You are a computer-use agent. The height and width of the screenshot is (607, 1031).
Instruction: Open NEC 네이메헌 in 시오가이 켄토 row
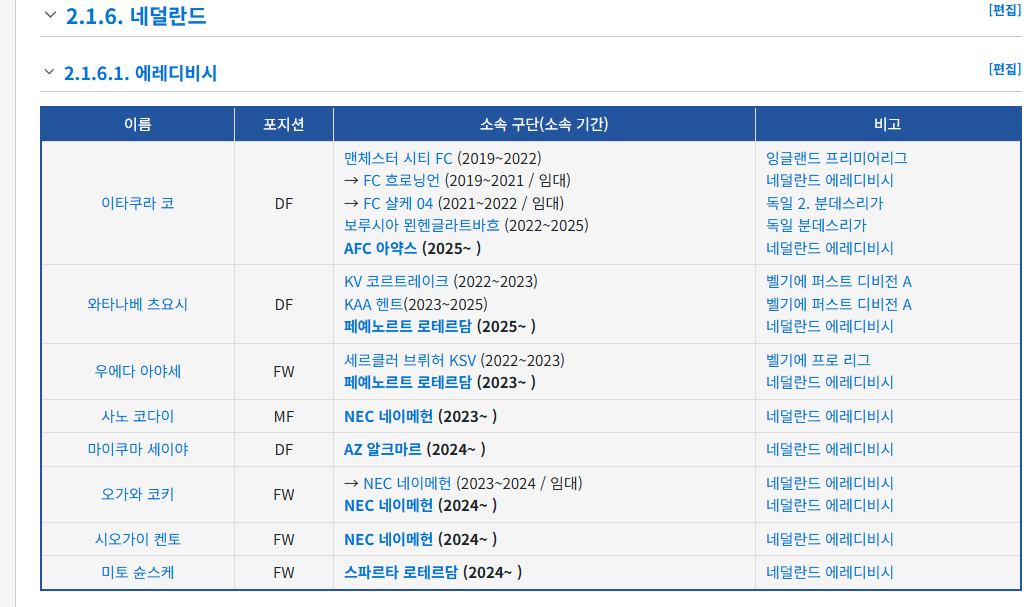tap(389, 539)
